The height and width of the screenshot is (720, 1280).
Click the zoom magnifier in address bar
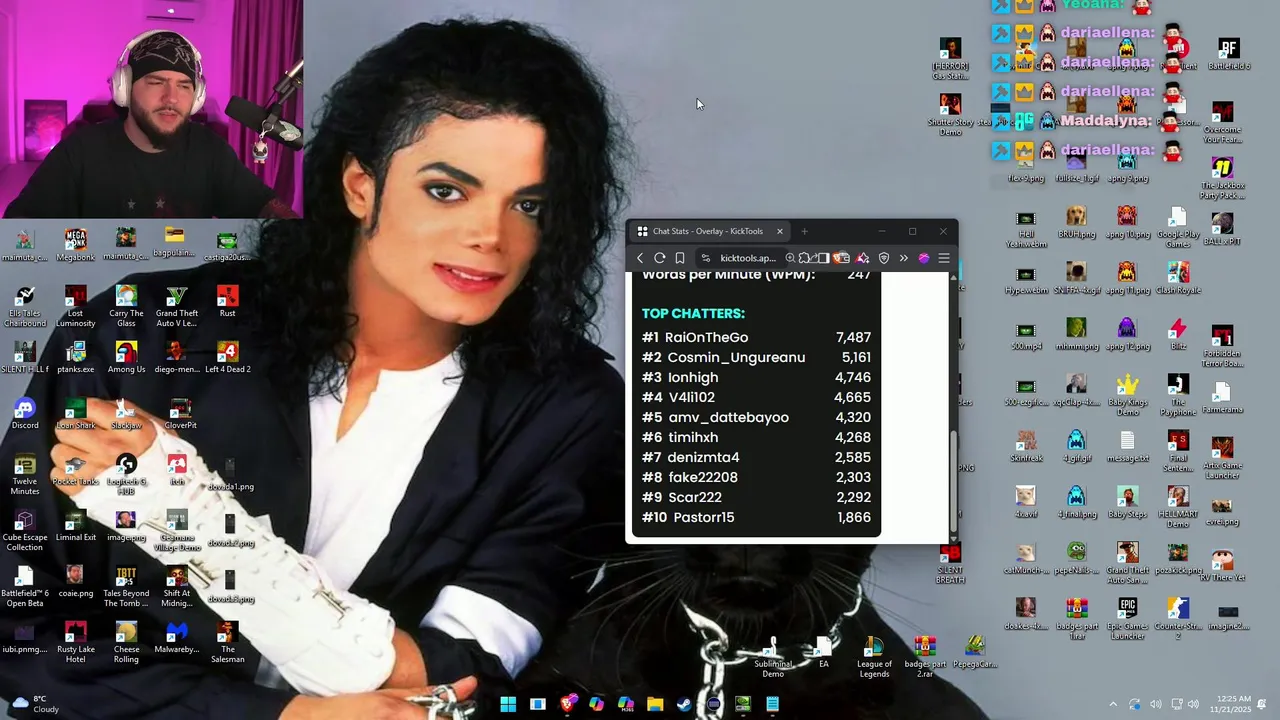[x=790, y=258]
